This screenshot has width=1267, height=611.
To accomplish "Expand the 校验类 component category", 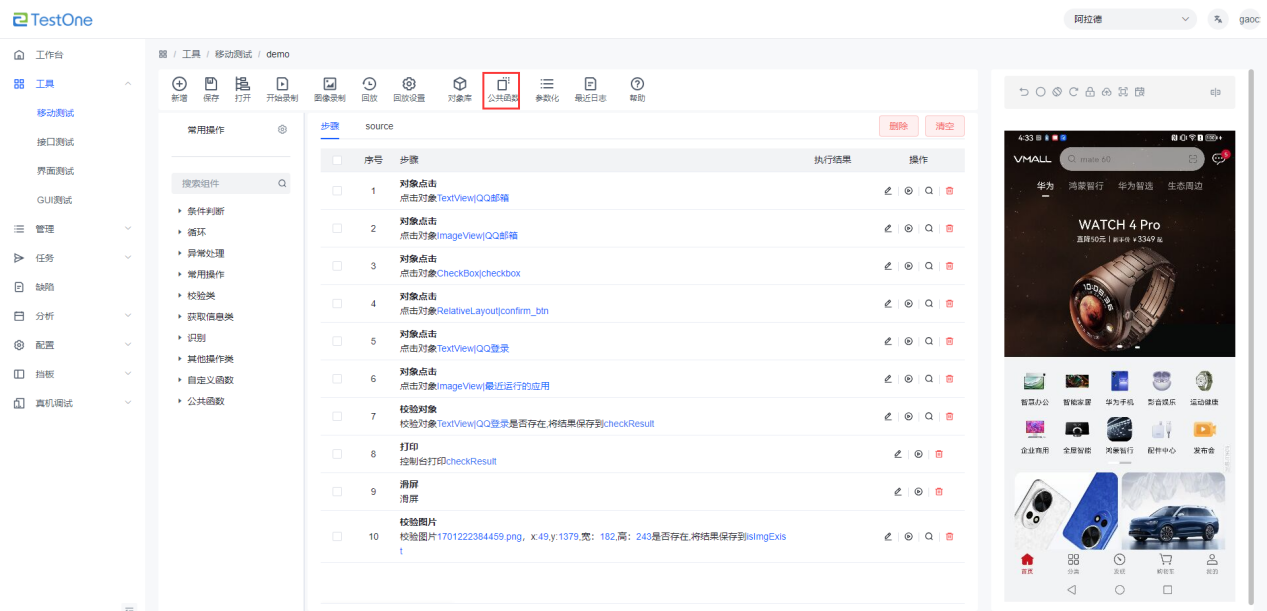I will pos(200,296).
